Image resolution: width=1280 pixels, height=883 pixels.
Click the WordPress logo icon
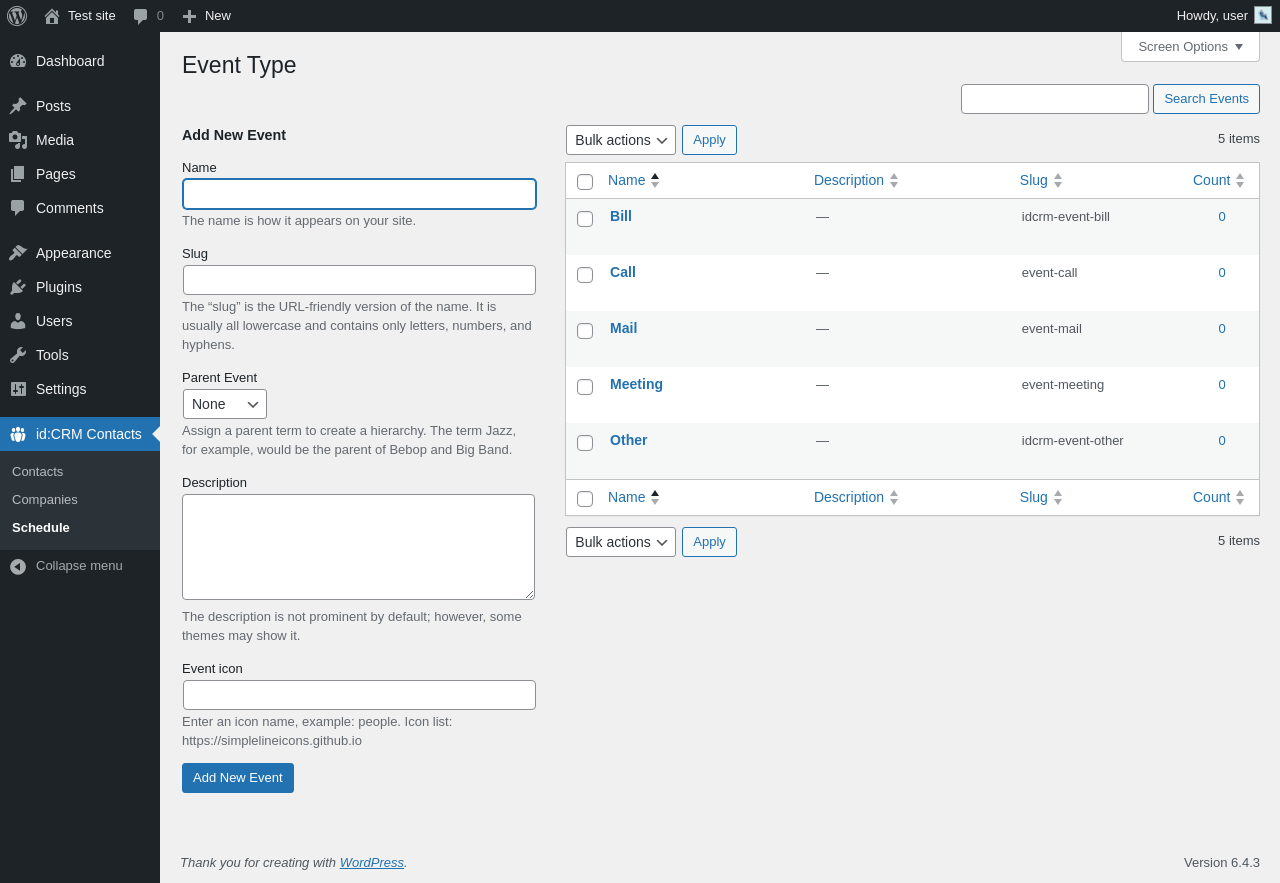point(17,16)
